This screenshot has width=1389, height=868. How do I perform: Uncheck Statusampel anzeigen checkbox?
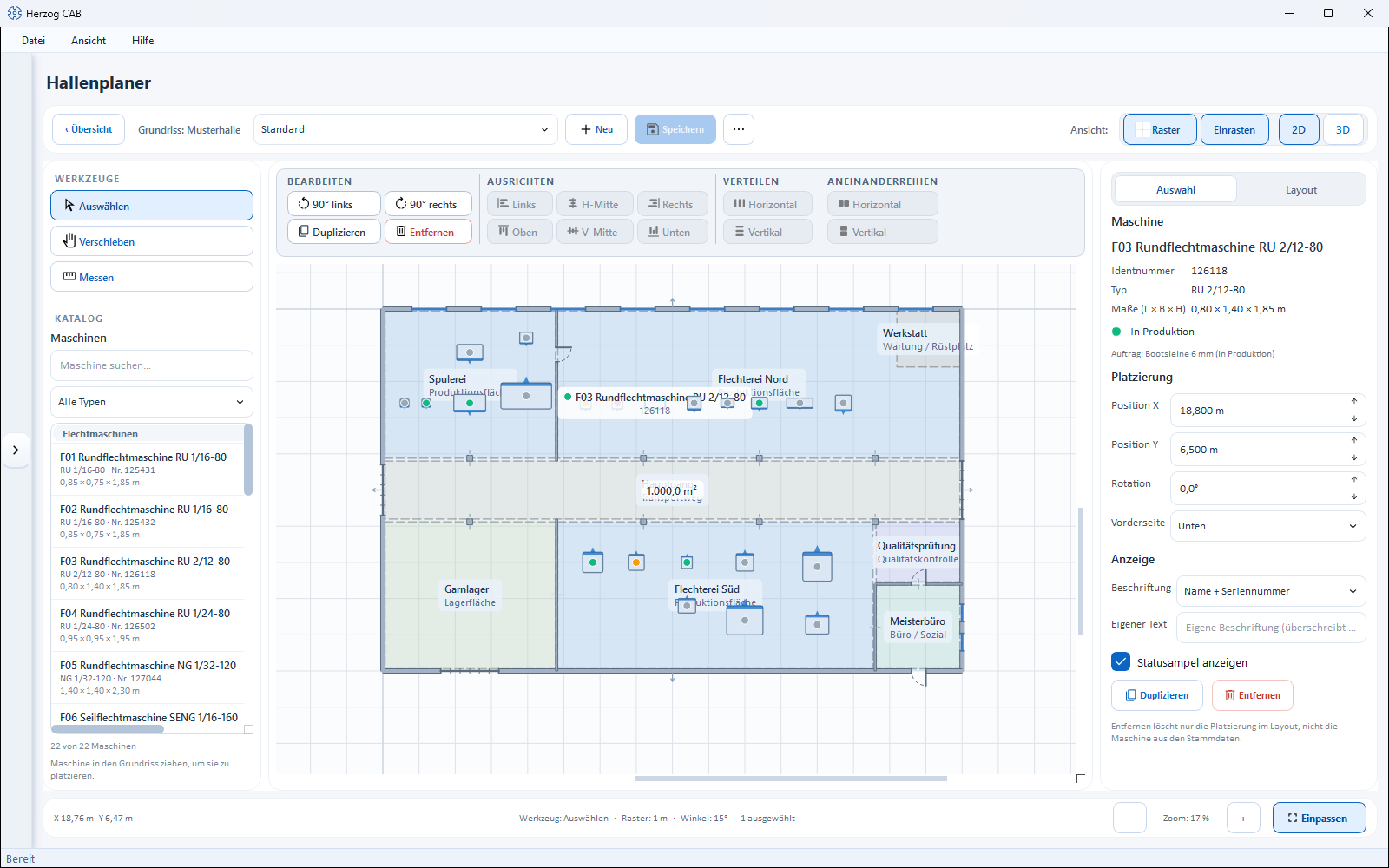(x=1121, y=661)
